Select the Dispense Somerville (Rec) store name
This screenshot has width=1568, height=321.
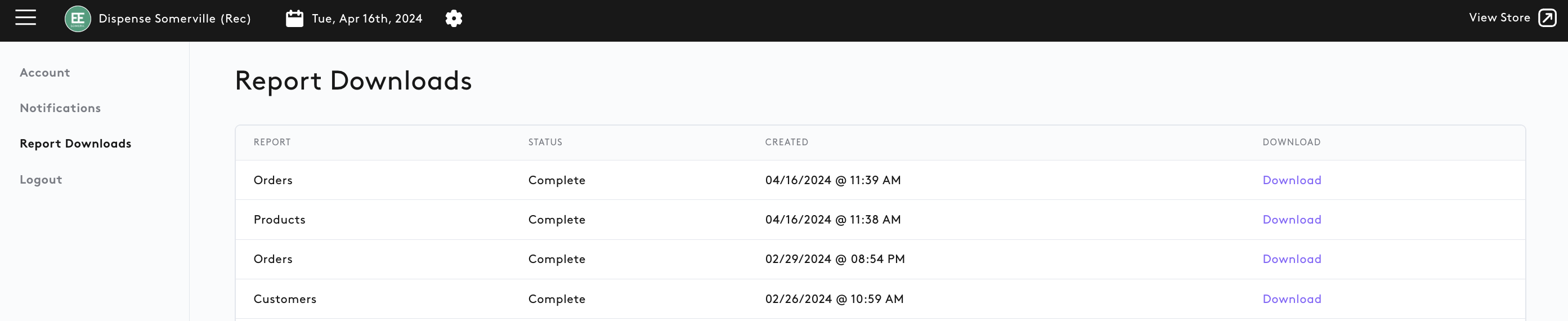[174, 19]
